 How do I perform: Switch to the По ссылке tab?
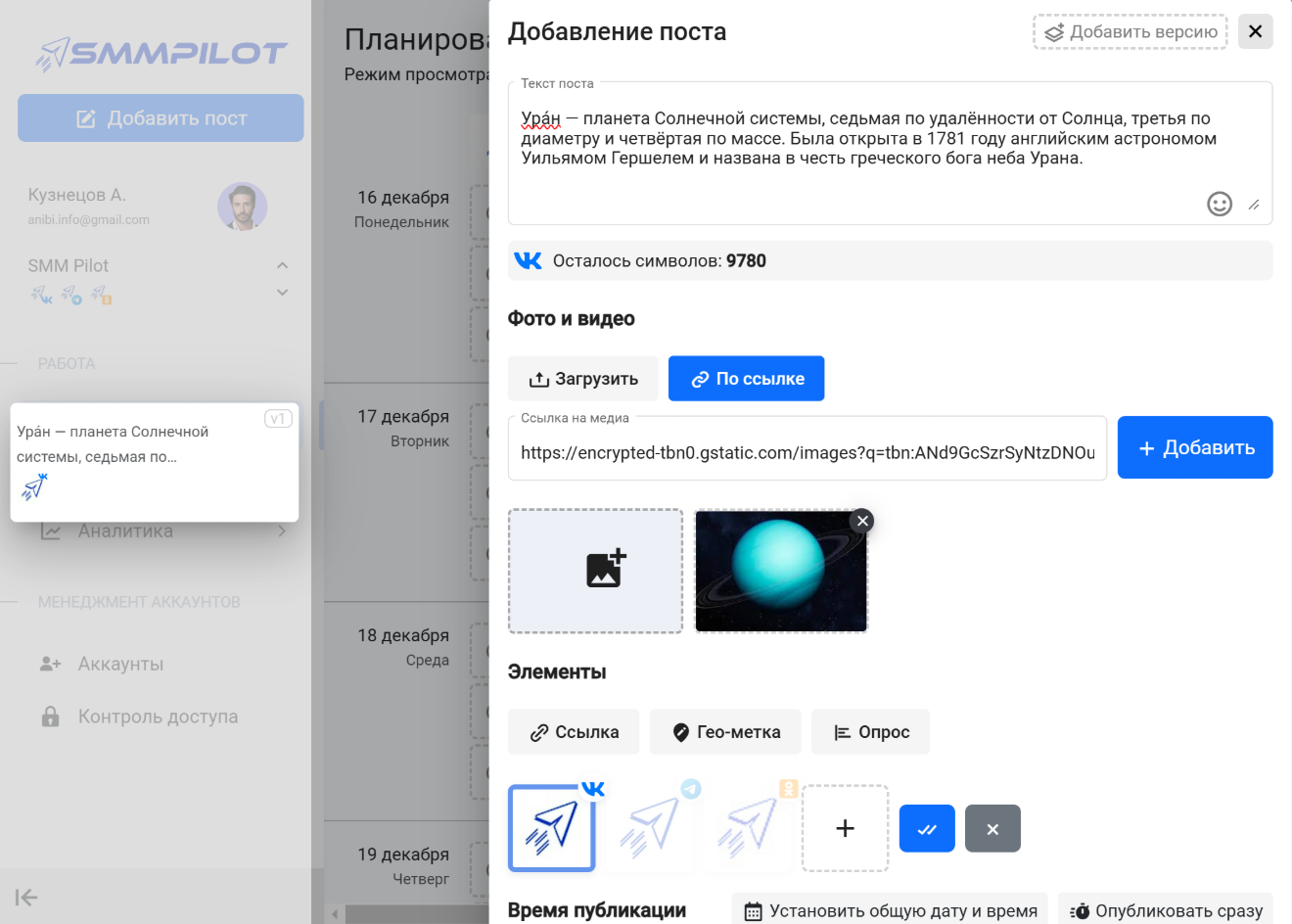[746, 379]
